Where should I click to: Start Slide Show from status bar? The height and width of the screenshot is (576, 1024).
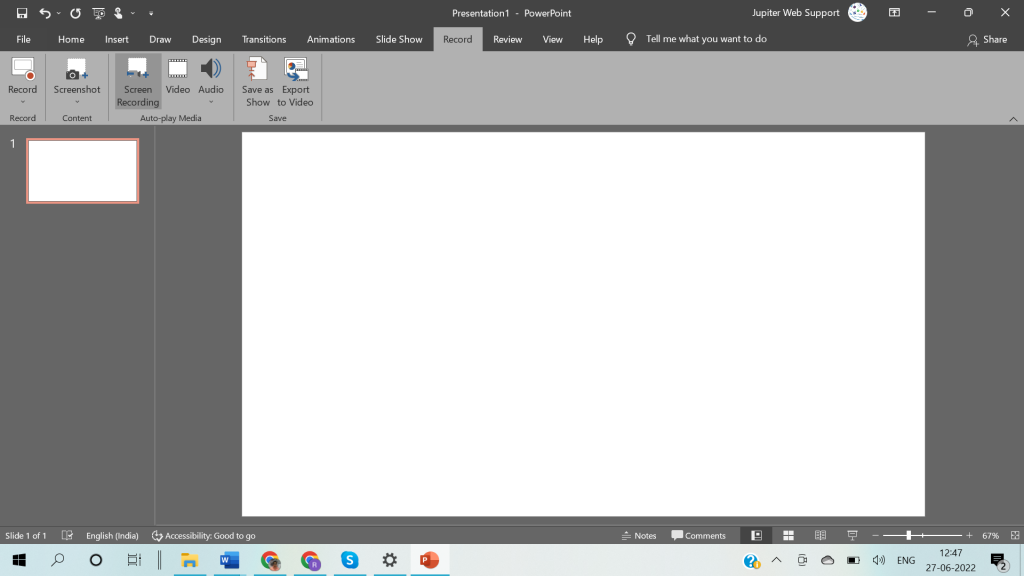point(852,536)
